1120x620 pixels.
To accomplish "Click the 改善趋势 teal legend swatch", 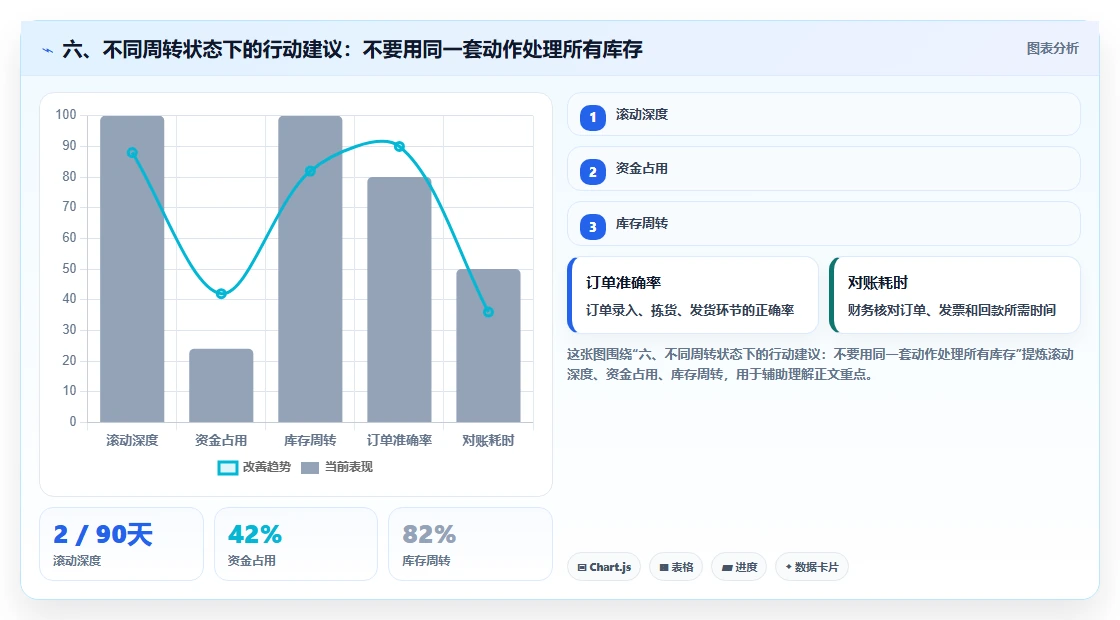I will coord(227,468).
